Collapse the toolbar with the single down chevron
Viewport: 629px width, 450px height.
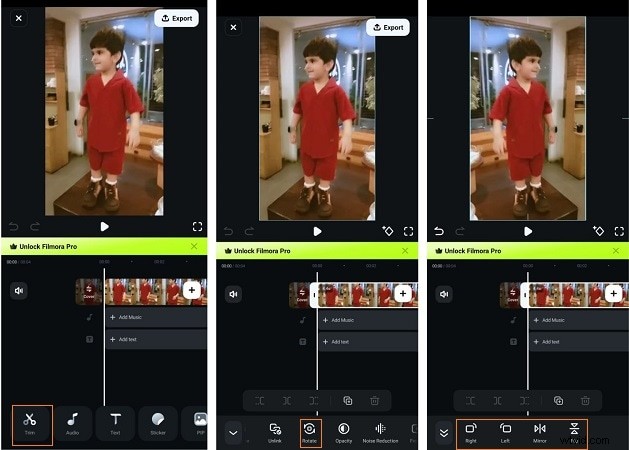[233, 433]
